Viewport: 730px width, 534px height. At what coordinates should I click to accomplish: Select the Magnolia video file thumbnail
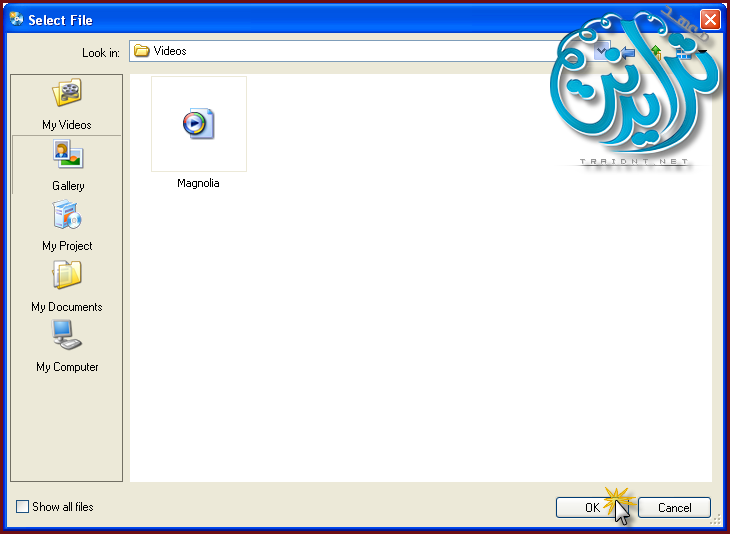point(199,124)
